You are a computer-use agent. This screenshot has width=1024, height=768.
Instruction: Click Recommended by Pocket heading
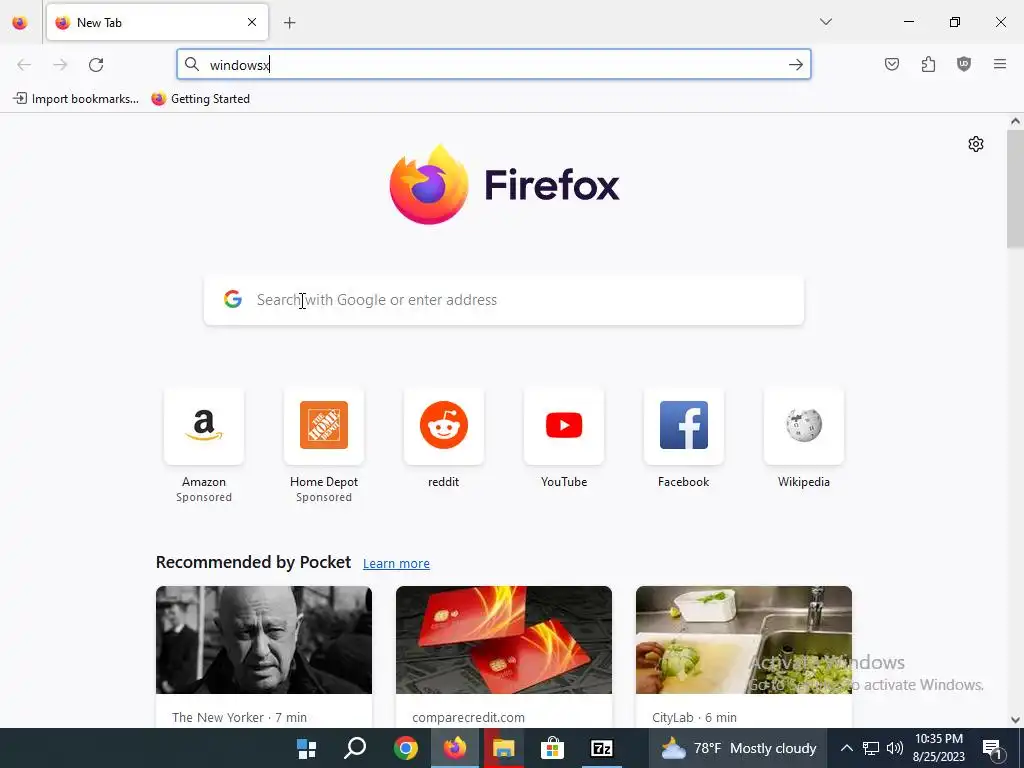pos(253,562)
